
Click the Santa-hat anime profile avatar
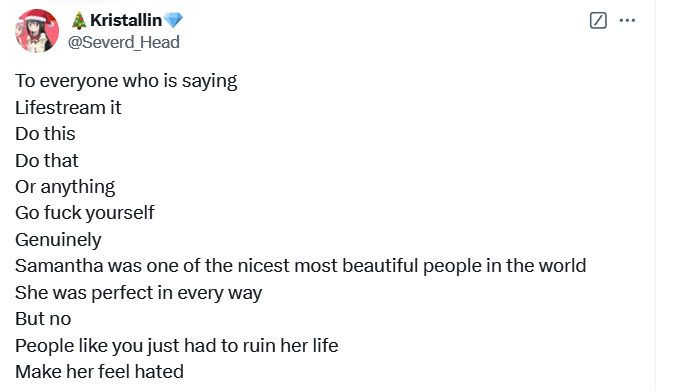point(37,31)
